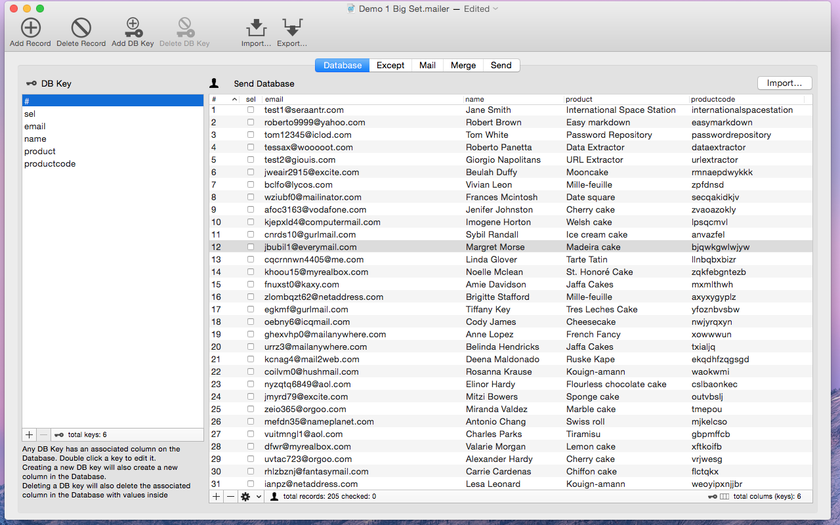The width and height of the screenshot is (840, 525).
Task: Open the Export toolbar icon
Action: [x=292, y=28]
